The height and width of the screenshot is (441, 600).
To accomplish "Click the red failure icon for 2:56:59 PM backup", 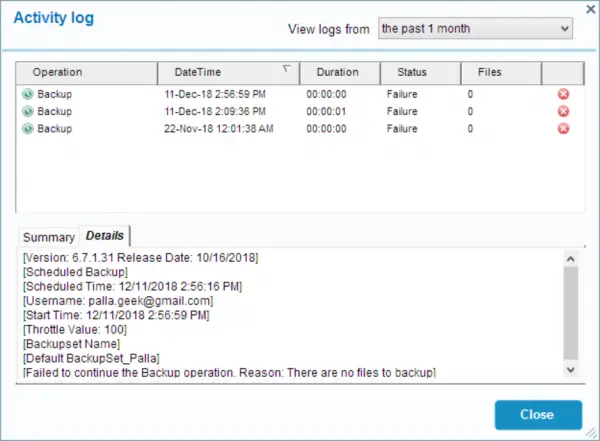I will pyautogui.click(x=563, y=94).
